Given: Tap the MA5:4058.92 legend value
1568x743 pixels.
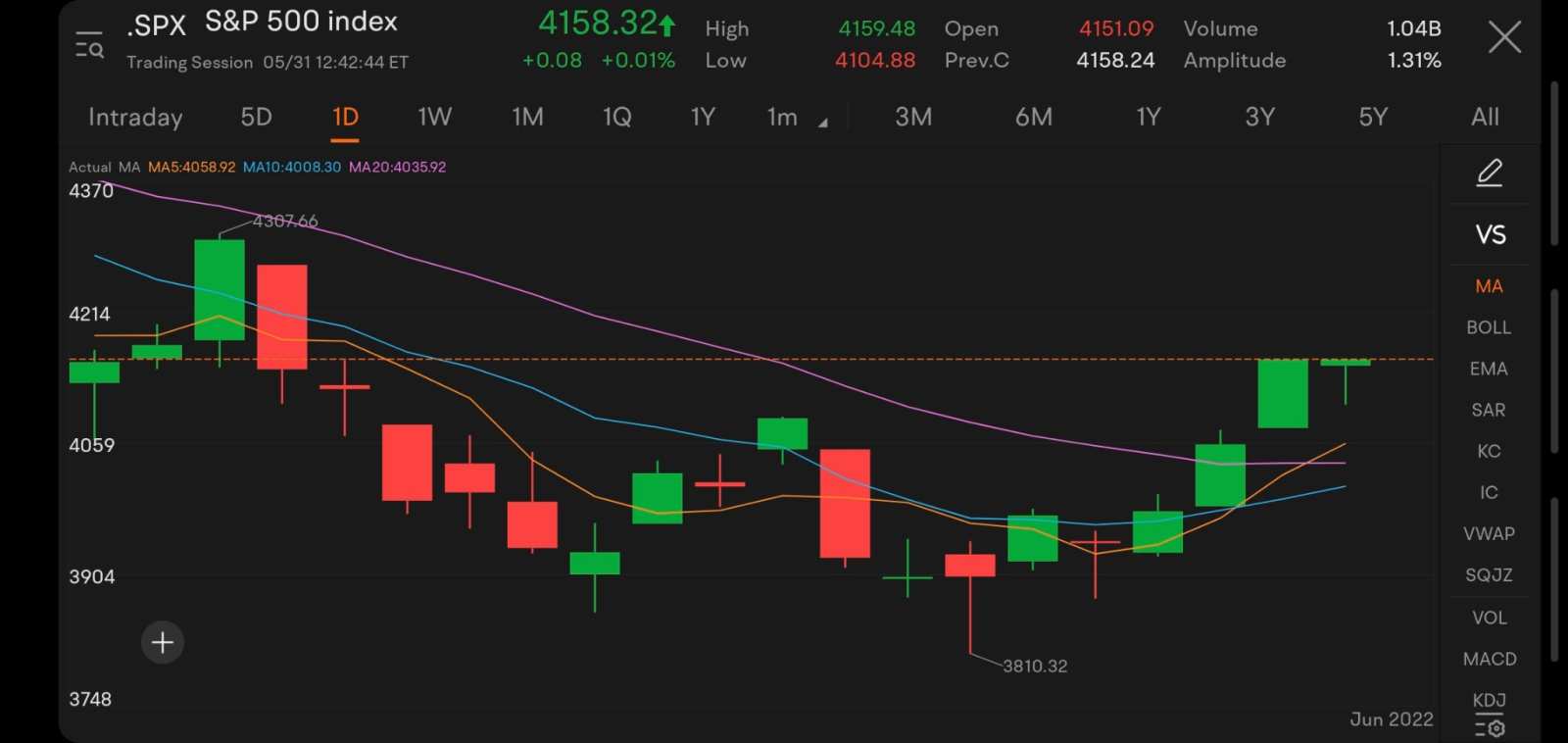Looking at the screenshot, I should [x=192, y=168].
